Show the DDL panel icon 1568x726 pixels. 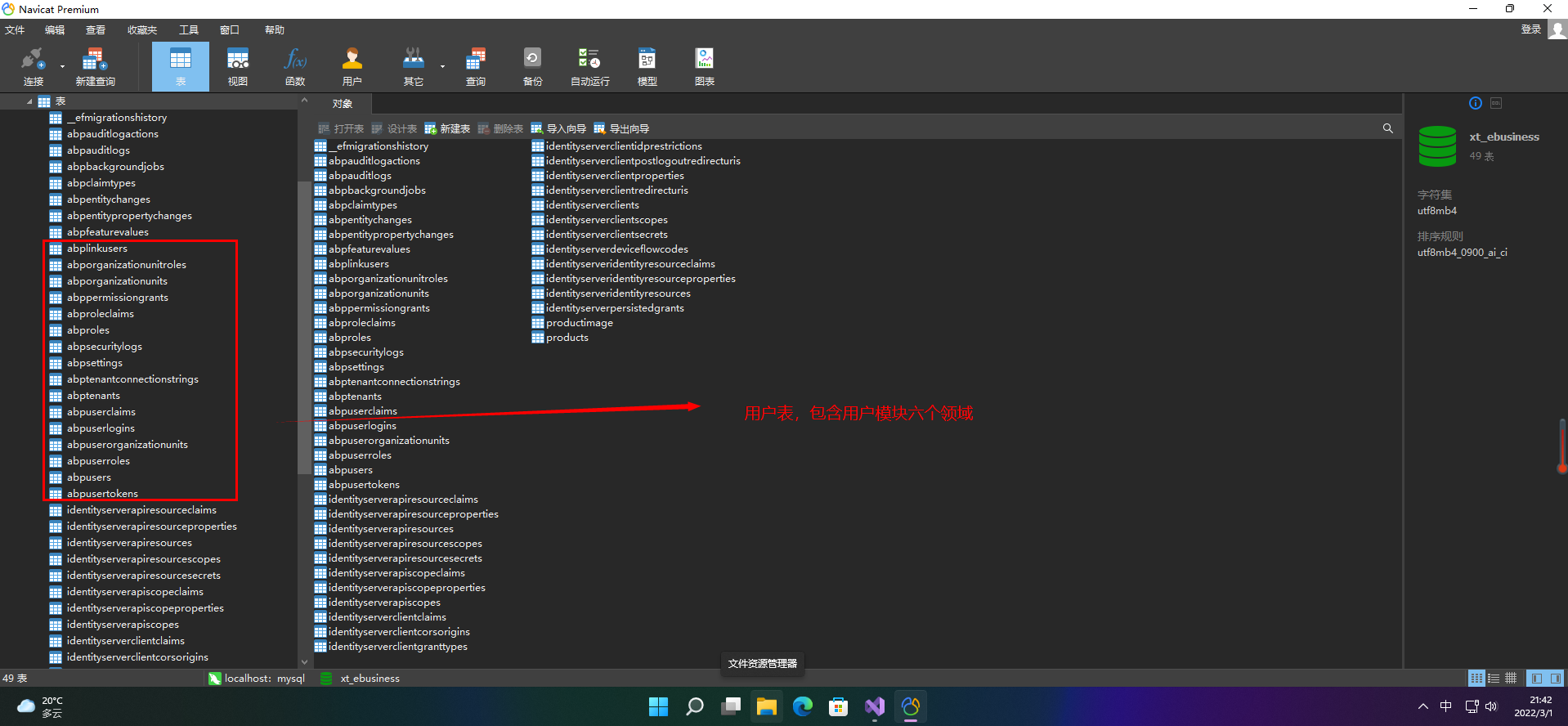pyautogui.click(x=1496, y=103)
